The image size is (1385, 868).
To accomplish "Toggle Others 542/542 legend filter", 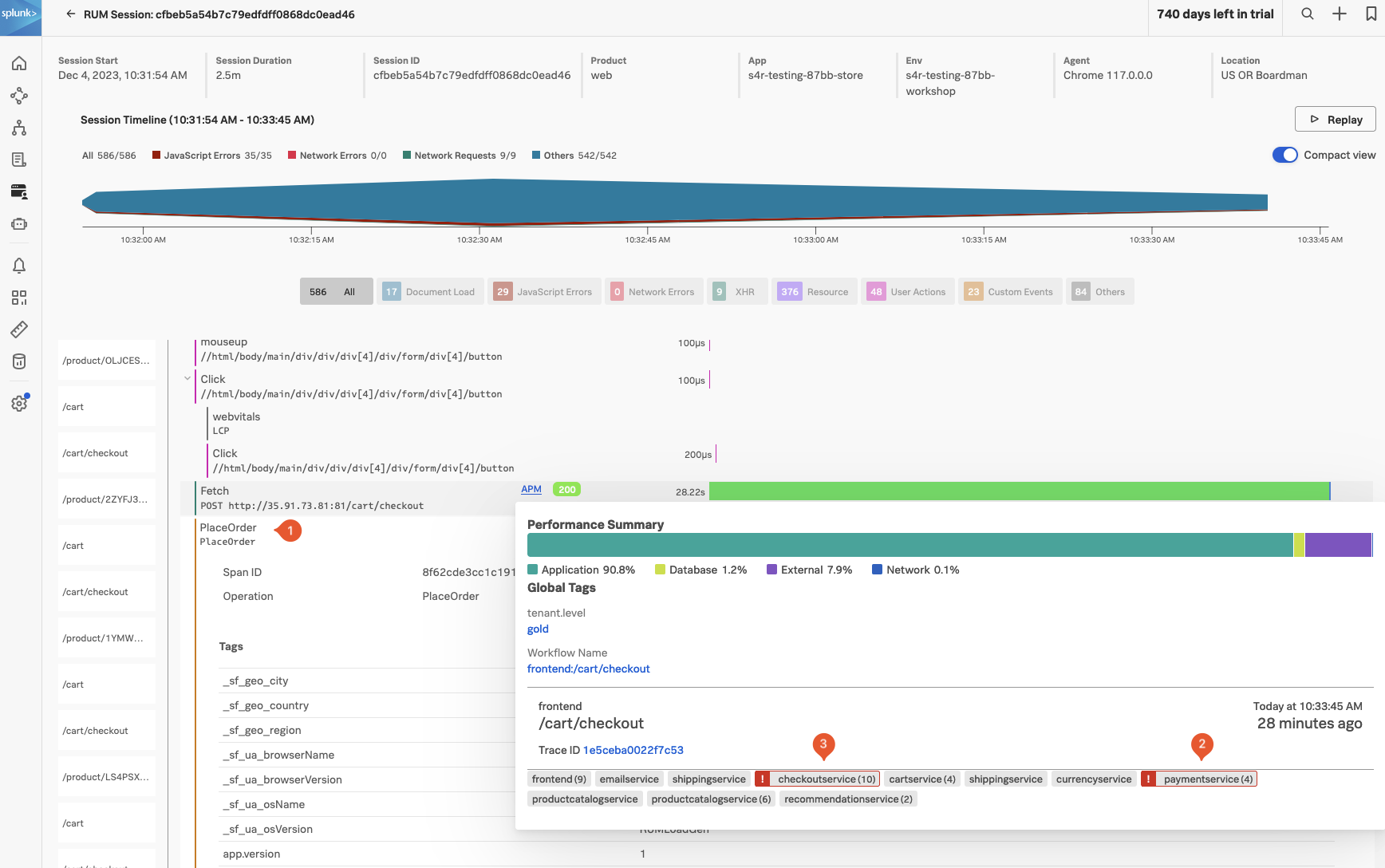I will [x=574, y=156].
